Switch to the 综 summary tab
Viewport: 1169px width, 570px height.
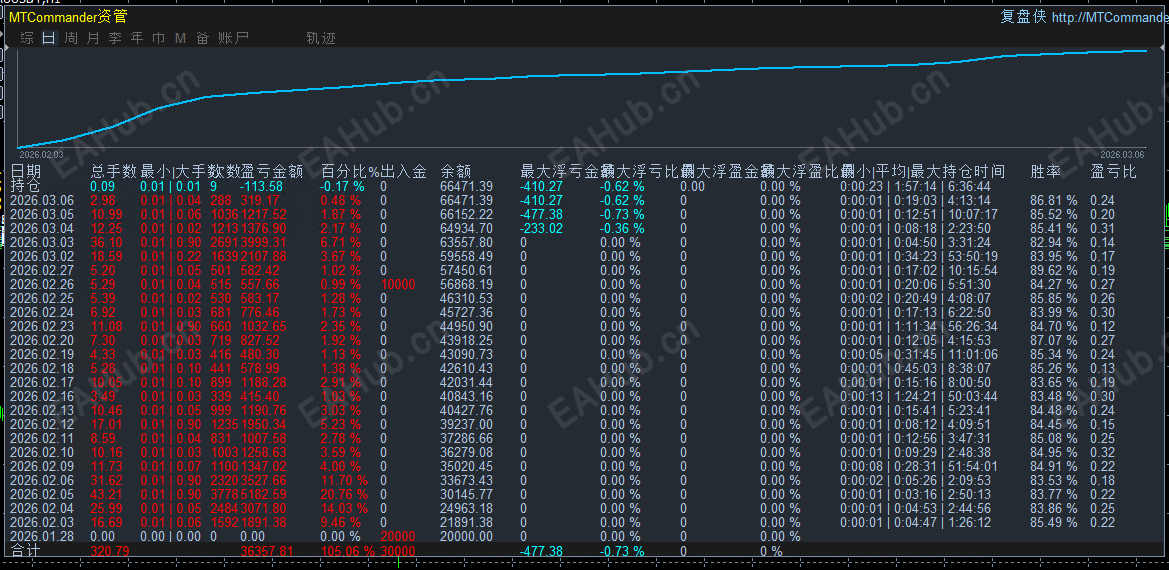pyautogui.click(x=28, y=38)
